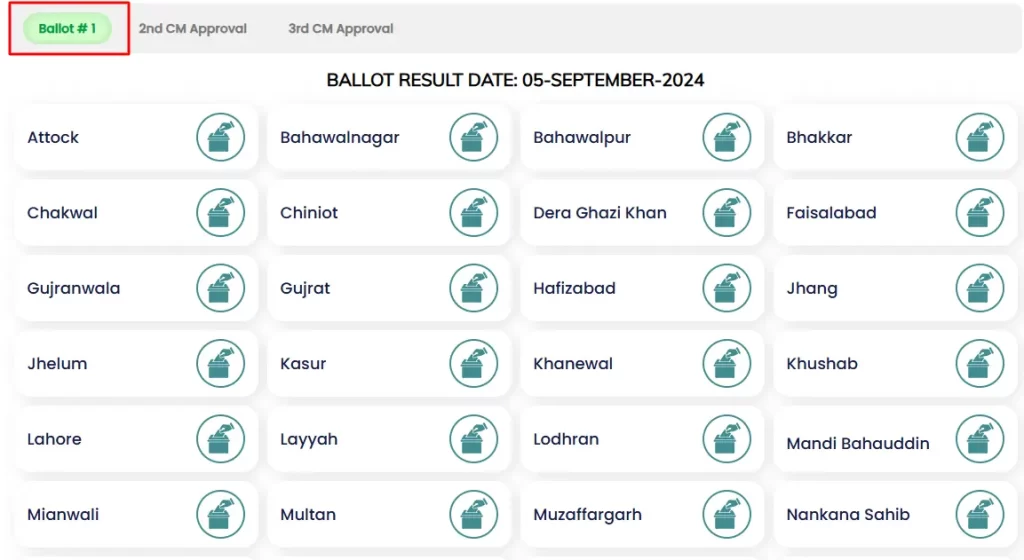Click the ballot box icon beside Attock
The image size is (1024, 560).
[x=220, y=138]
